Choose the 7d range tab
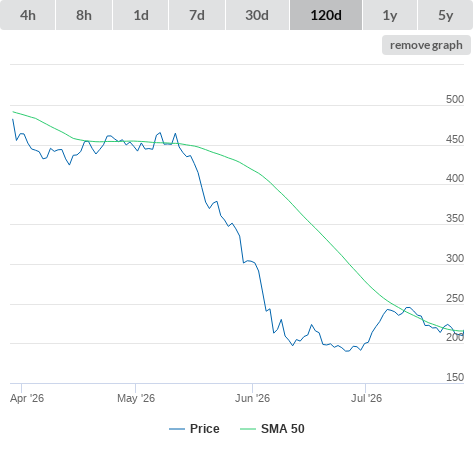The image size is (474, 455). pyautogui.click(x=197, y=15)
